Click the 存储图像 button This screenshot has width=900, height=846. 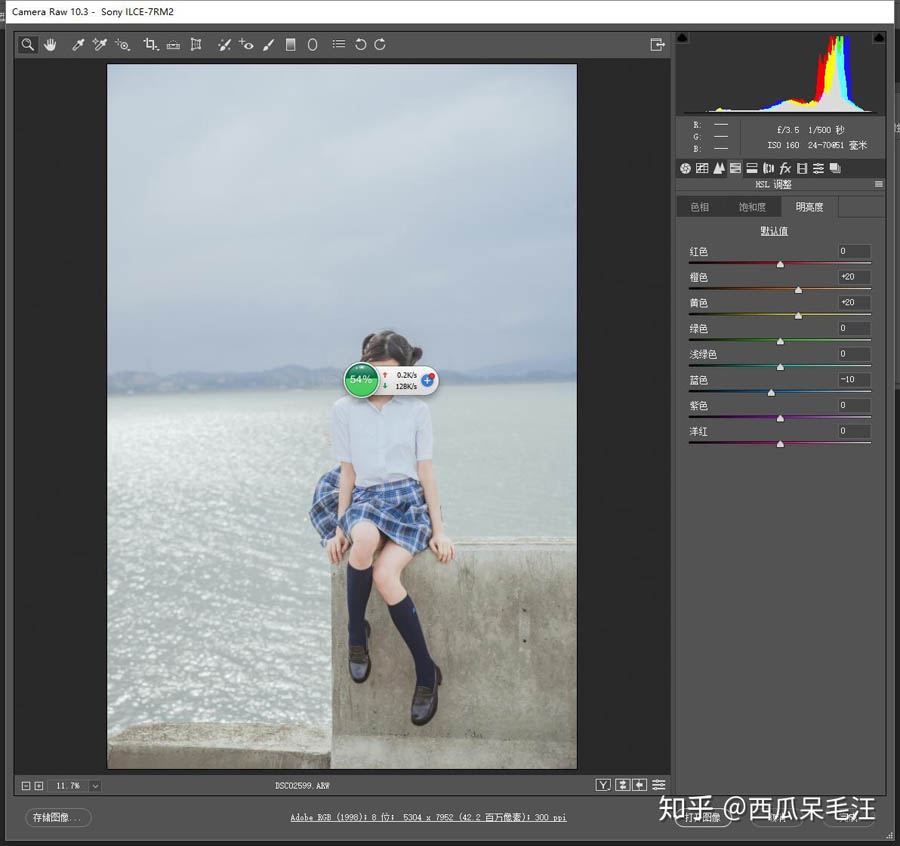point(57,817)
